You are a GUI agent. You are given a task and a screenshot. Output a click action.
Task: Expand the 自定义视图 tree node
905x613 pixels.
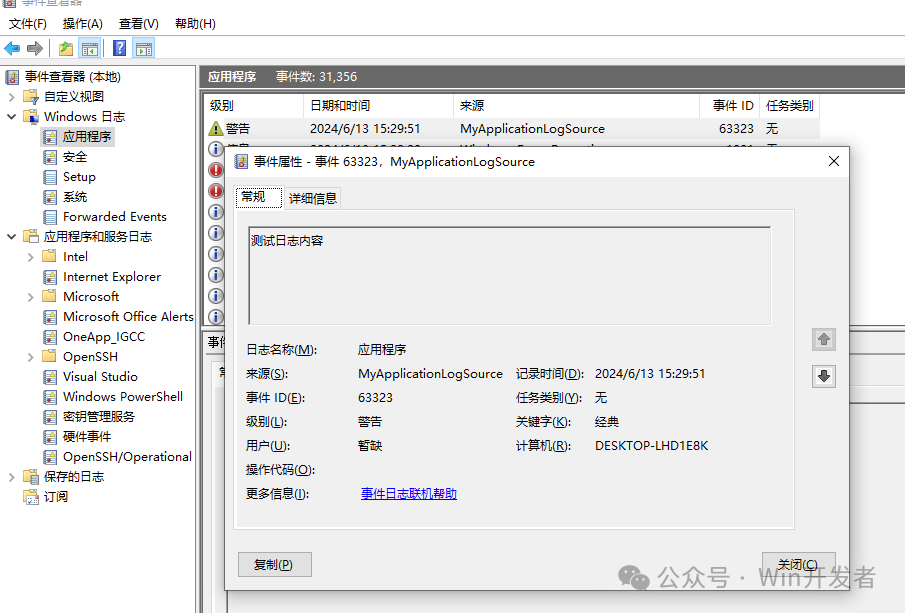pyautogui.click(x=12, y=96)
